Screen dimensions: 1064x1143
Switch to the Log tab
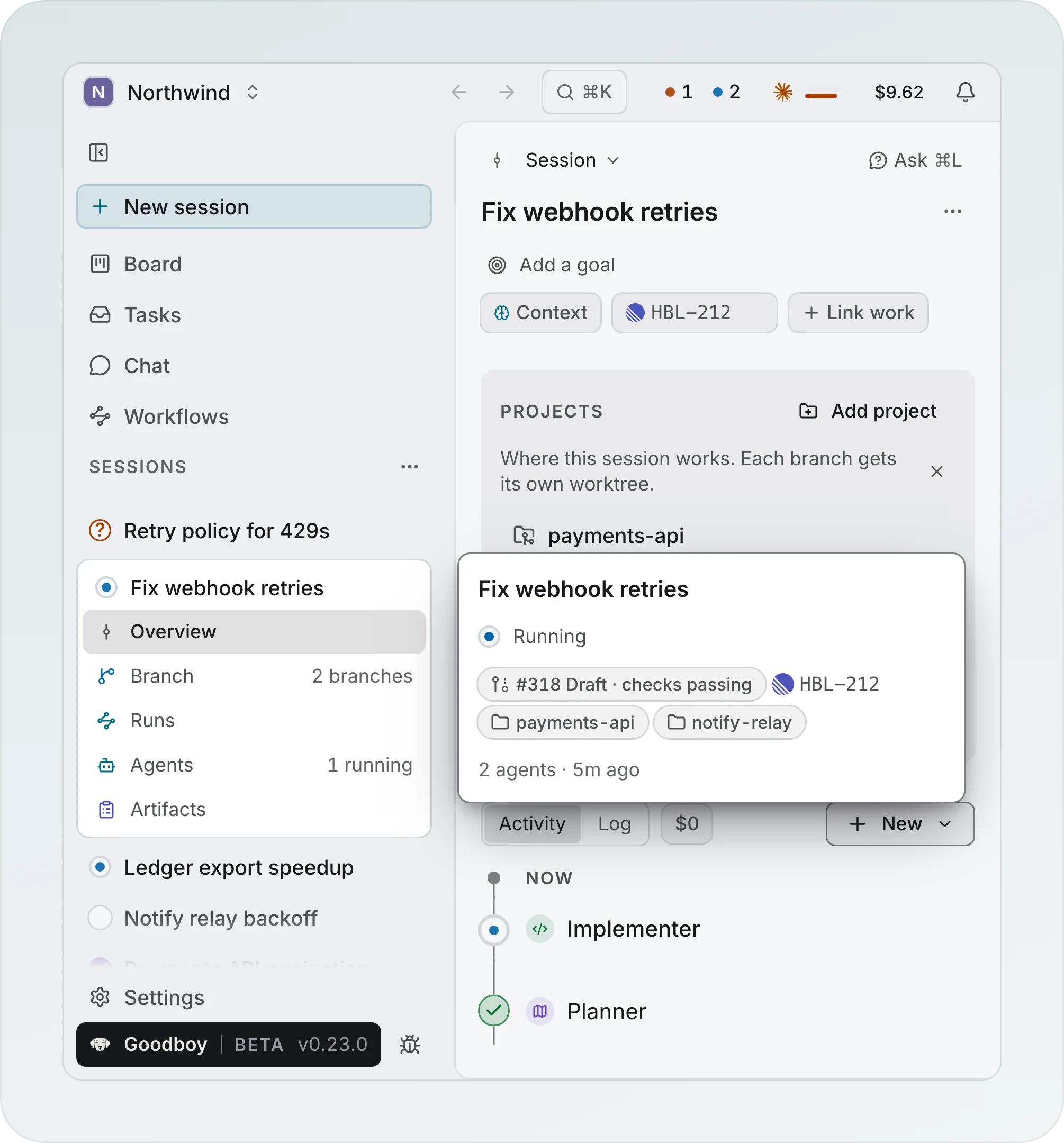[614, 823]
